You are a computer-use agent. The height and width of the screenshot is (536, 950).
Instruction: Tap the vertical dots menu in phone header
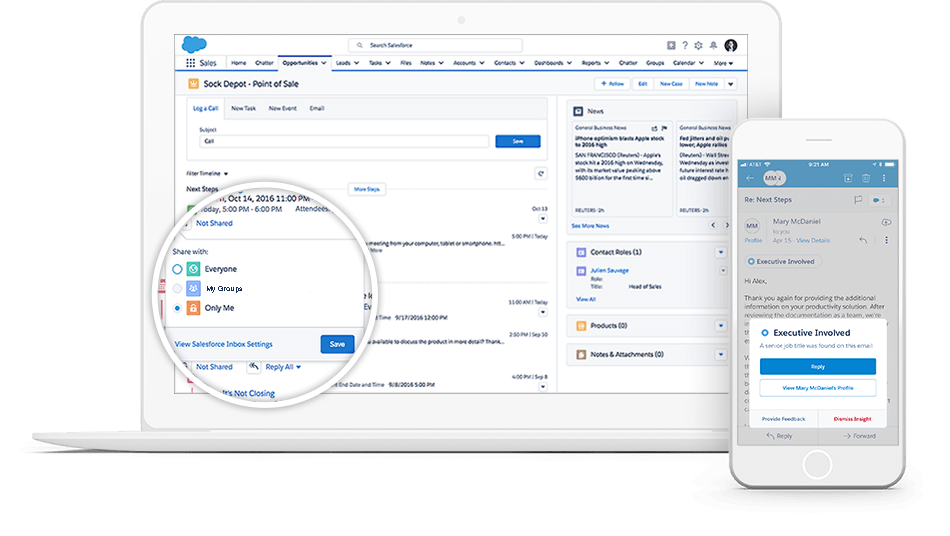coord(884,178)
